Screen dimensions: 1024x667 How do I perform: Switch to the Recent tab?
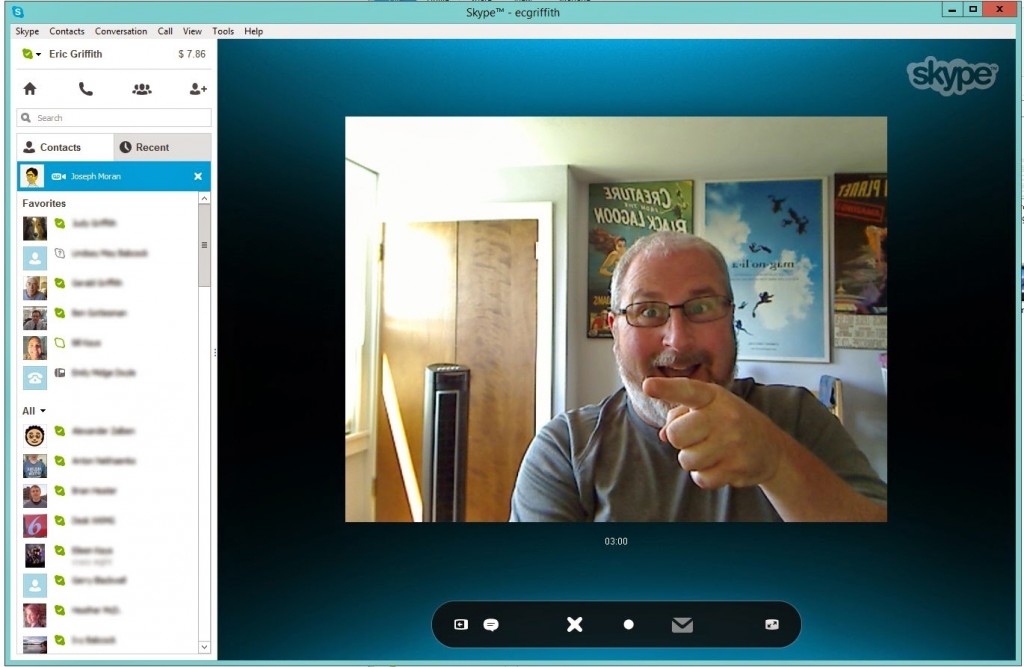163,148
